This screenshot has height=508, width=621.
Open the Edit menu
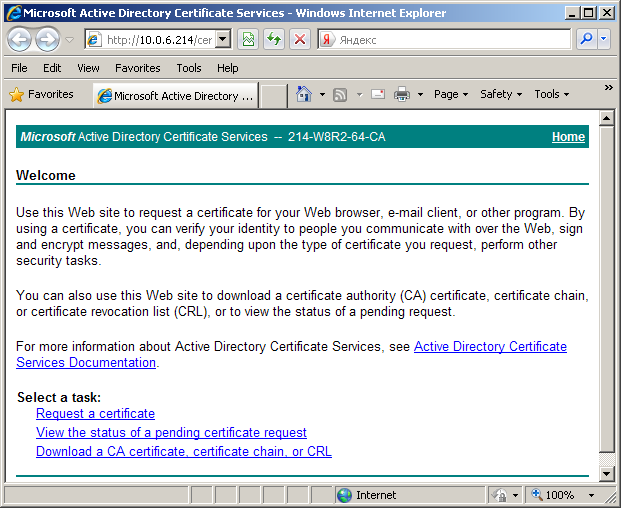pyautogui.click(x=52, y=68)
